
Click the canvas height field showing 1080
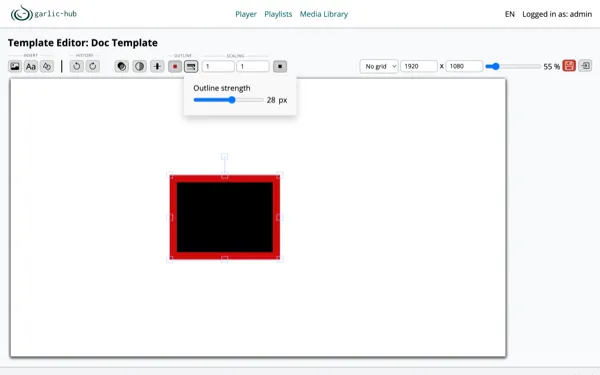(x=464, y=66)
